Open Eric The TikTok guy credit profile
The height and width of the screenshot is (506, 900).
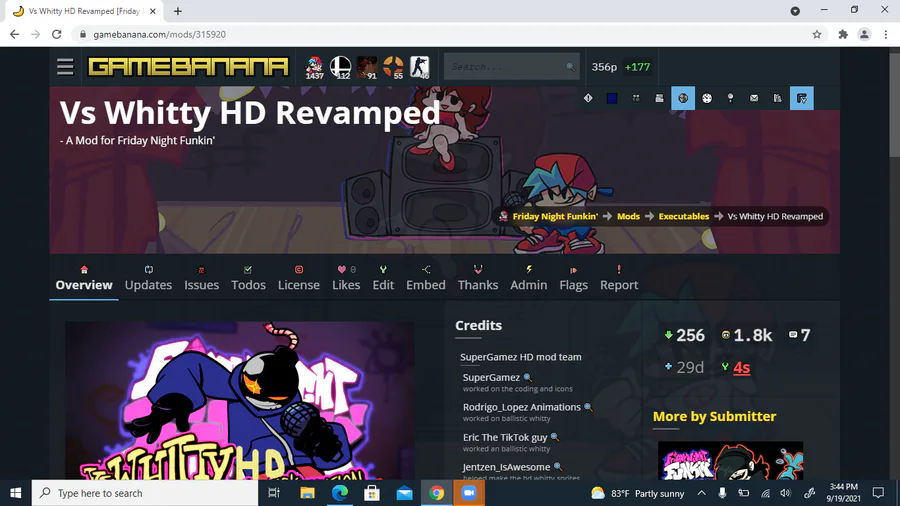tap(505, 437)
